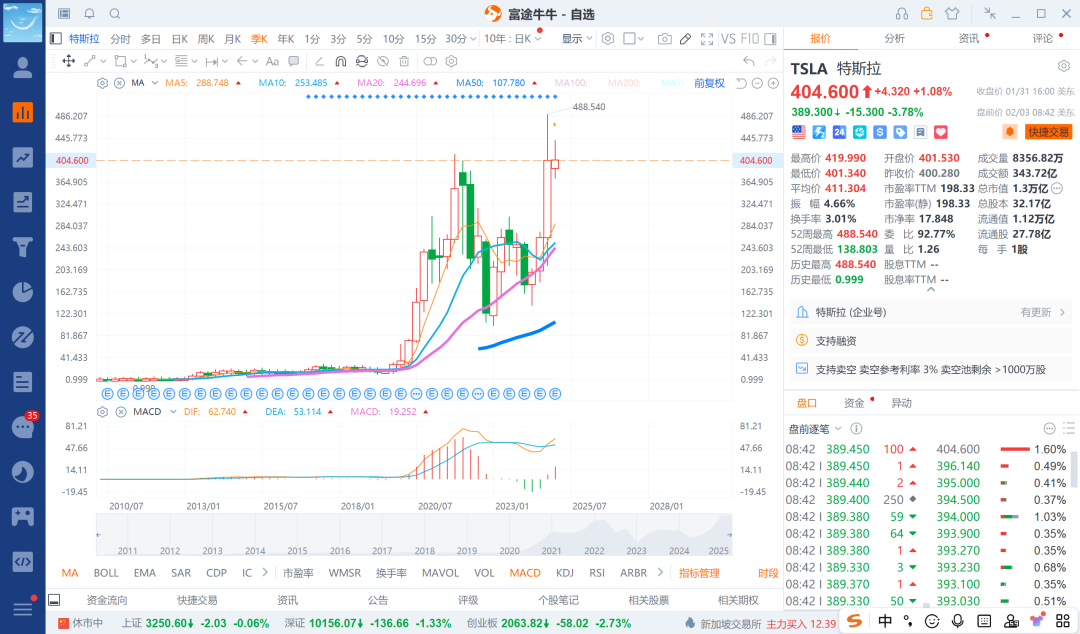
Task: Select the Aa text annotation tool
Action: 272,61
